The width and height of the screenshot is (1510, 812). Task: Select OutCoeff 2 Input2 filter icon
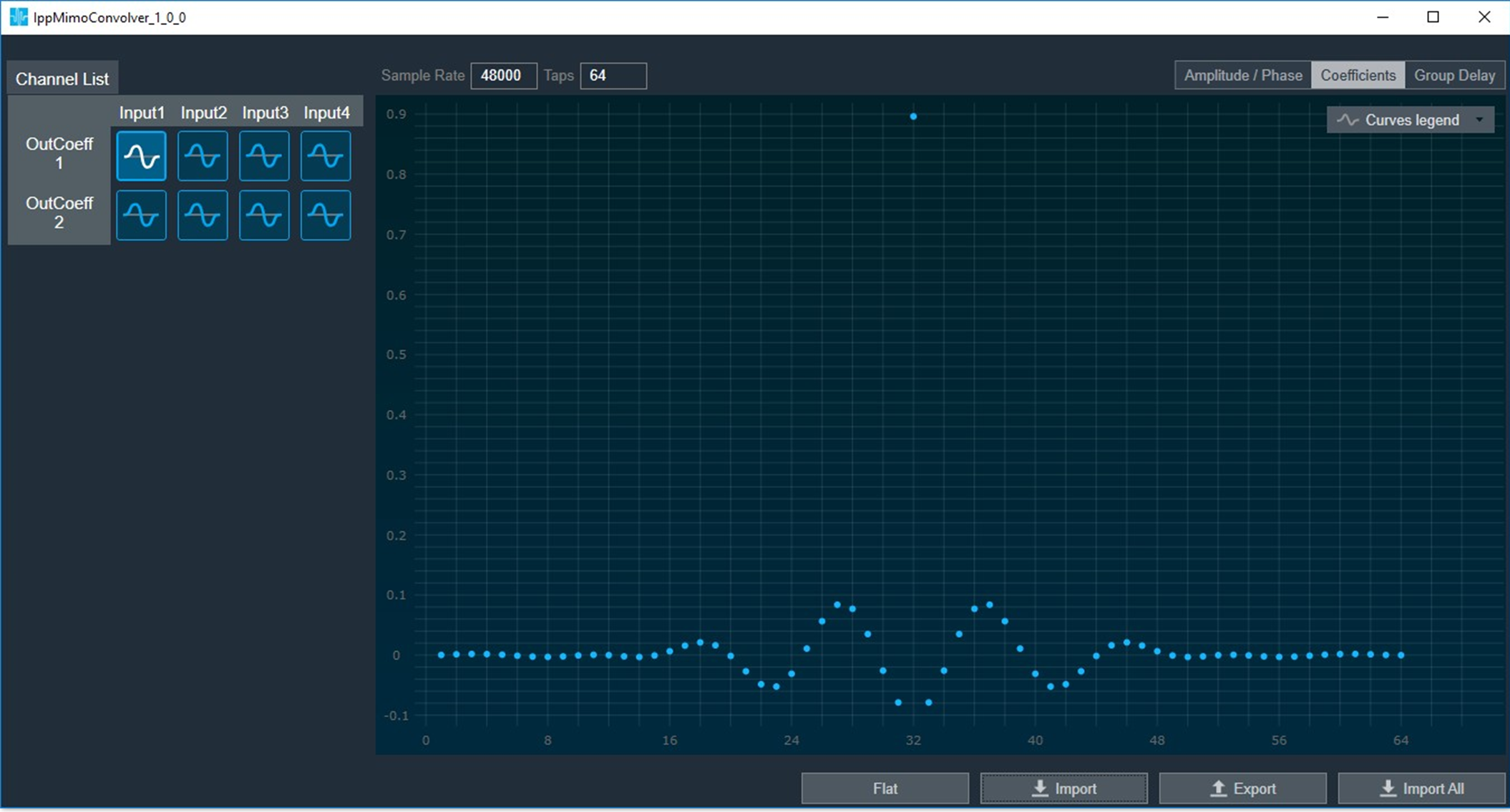(x=203, y=215)
